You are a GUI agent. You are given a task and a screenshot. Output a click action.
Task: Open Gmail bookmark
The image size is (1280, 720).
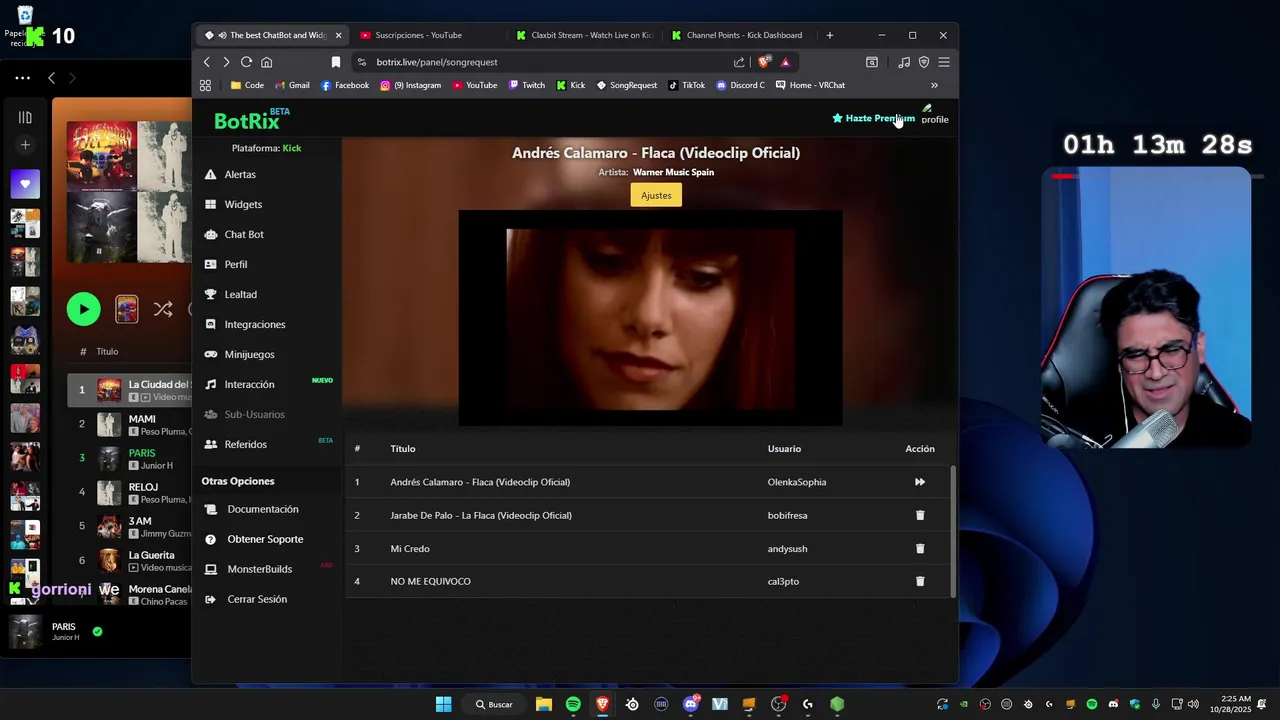point(291,85)
